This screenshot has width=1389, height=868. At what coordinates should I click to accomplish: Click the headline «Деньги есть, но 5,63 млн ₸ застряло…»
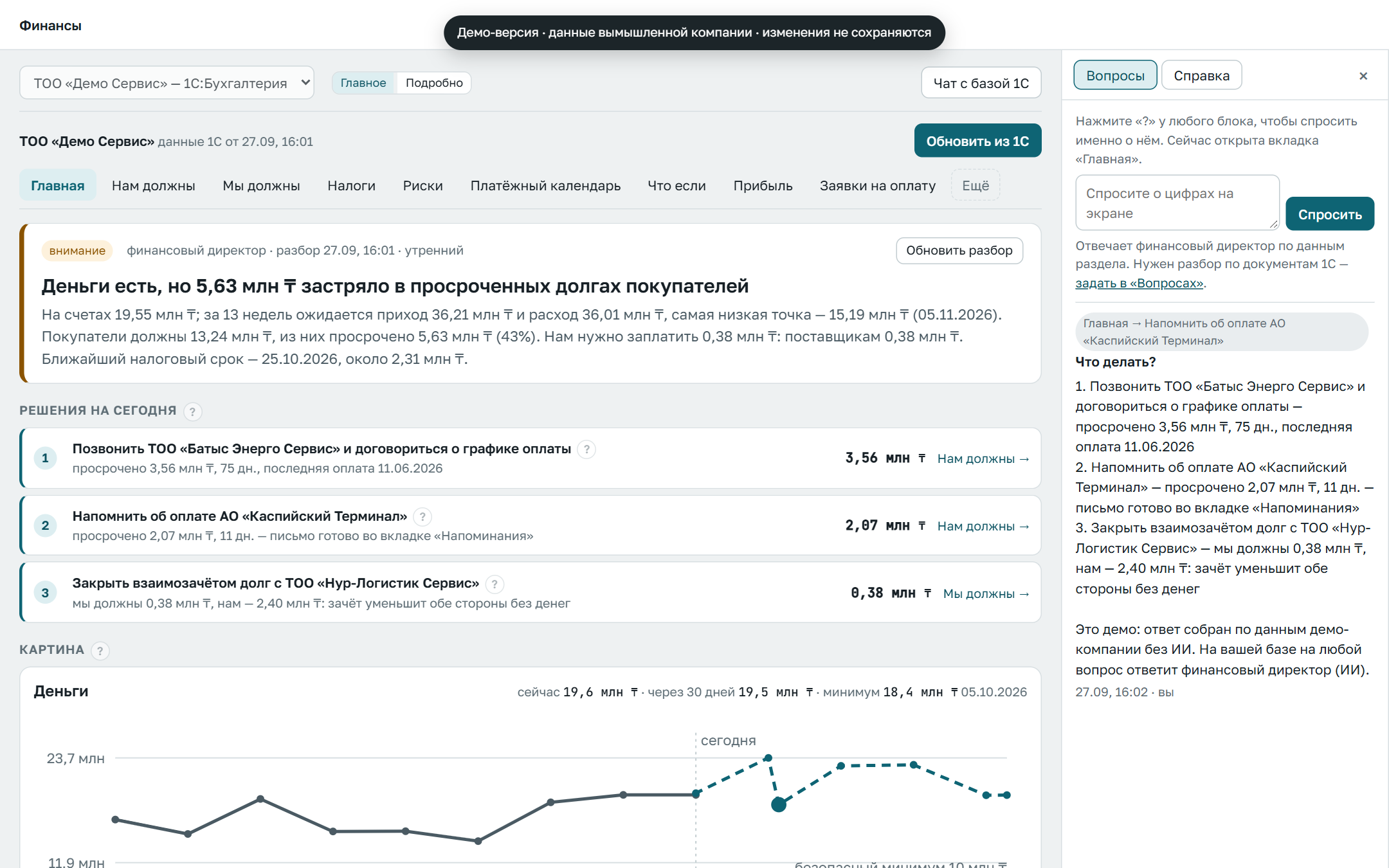pos(395,286)
